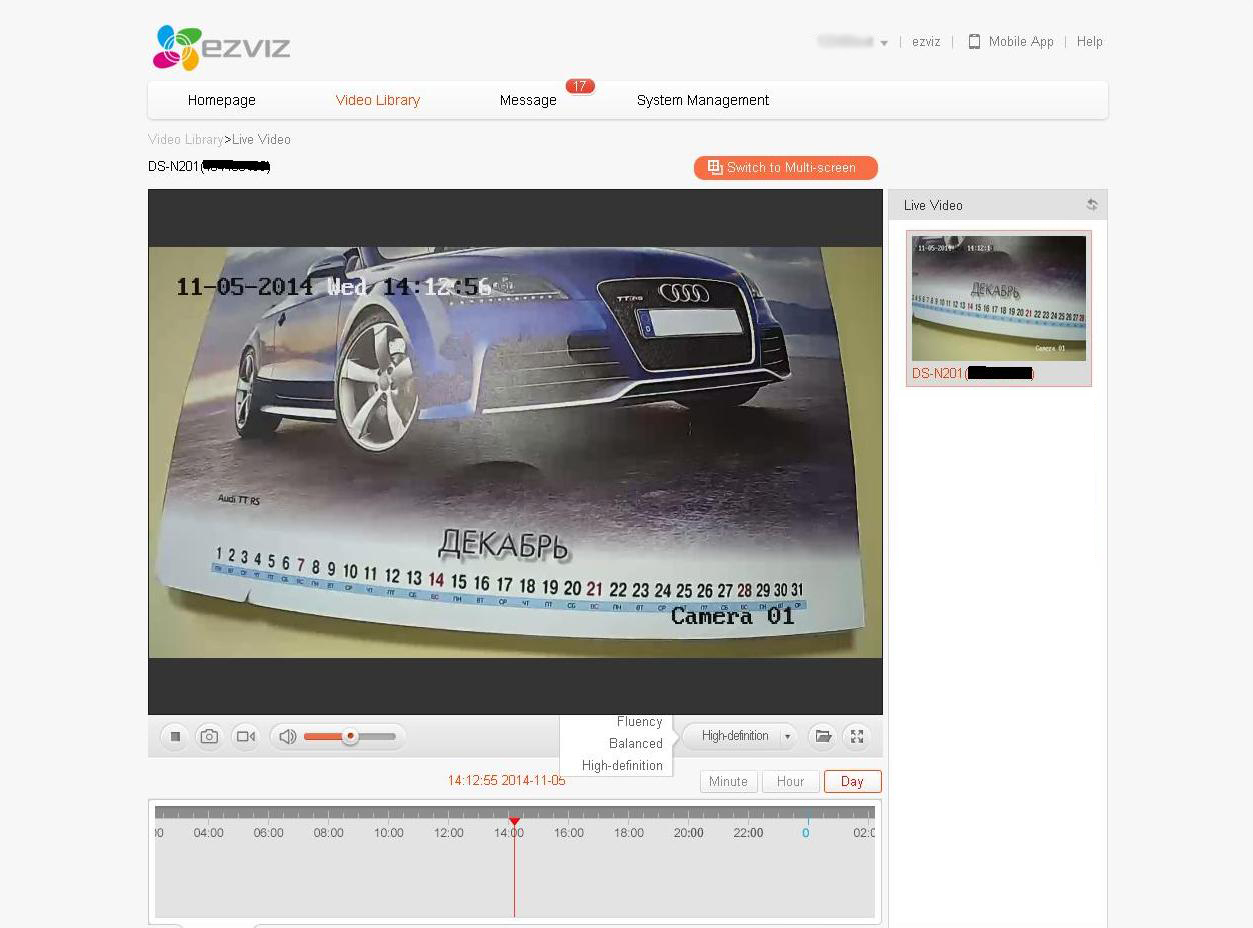The image size is (1253, 928).
Task: Set timeline scale to Hour
Action: [x=790, y=782]
